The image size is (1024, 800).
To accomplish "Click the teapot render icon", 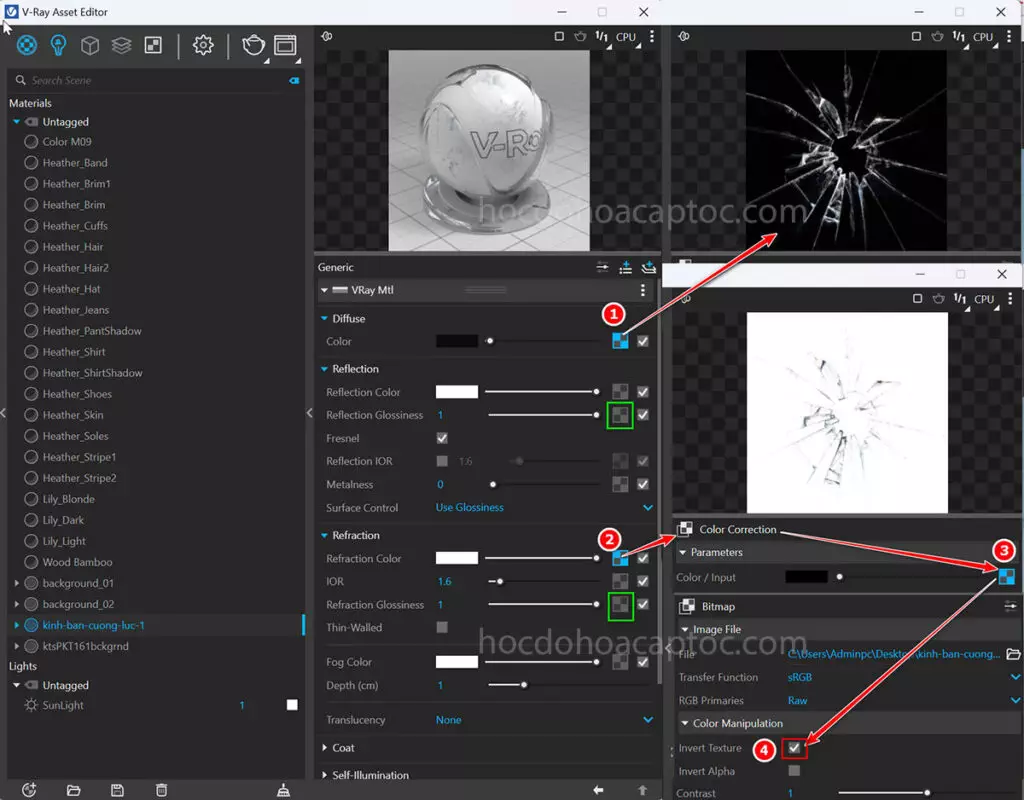I will (252, 45).
